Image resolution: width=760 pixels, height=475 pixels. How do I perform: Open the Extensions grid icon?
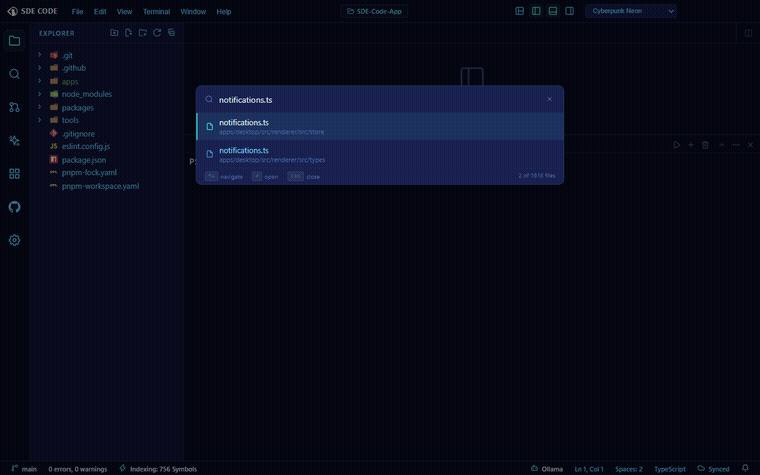15,174
